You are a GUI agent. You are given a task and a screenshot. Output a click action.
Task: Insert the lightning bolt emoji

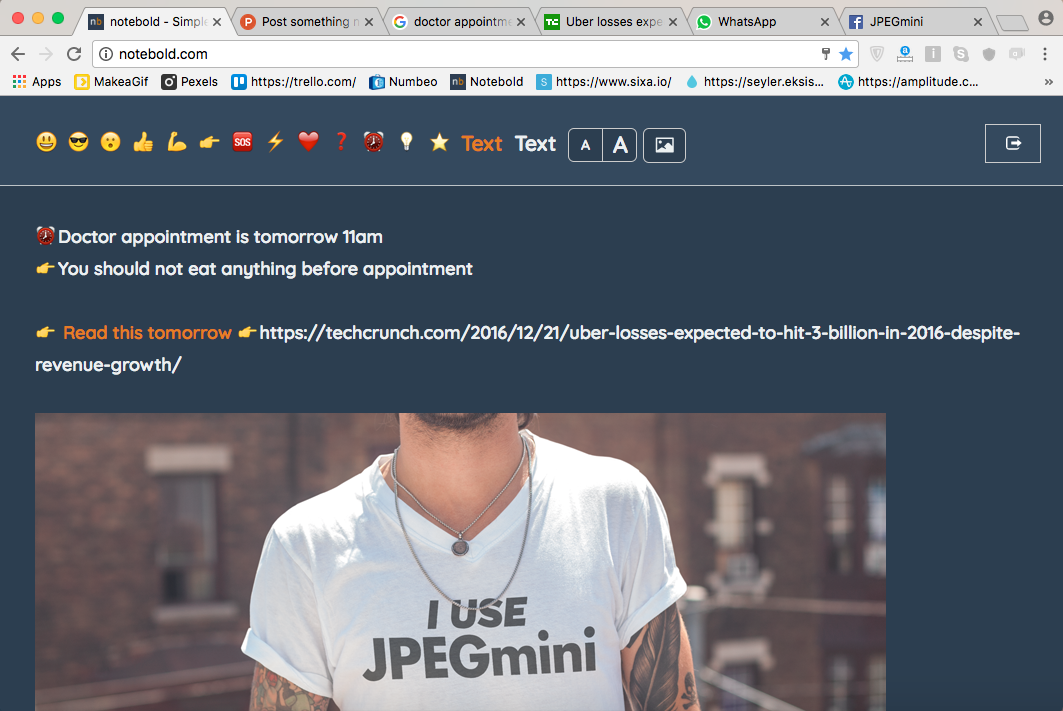pos(275,142)
